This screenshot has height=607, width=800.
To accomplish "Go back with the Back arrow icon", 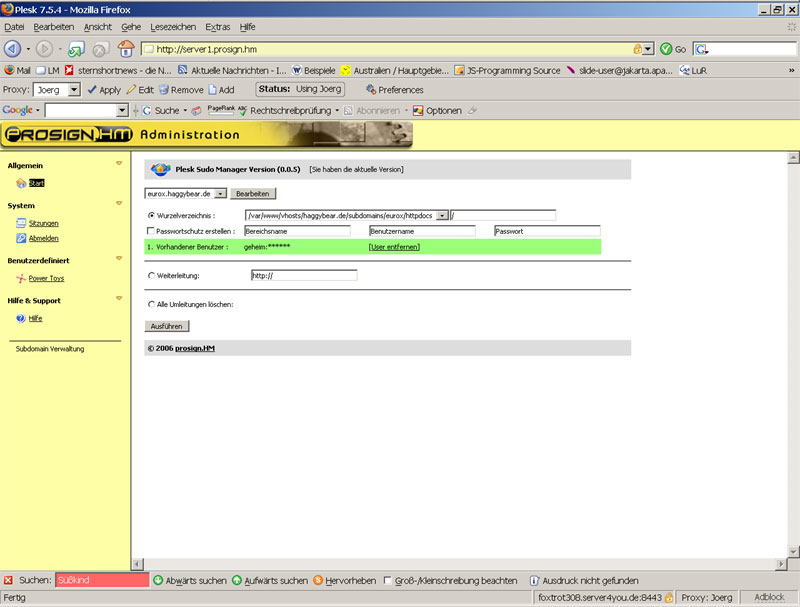I will (12, 49).
